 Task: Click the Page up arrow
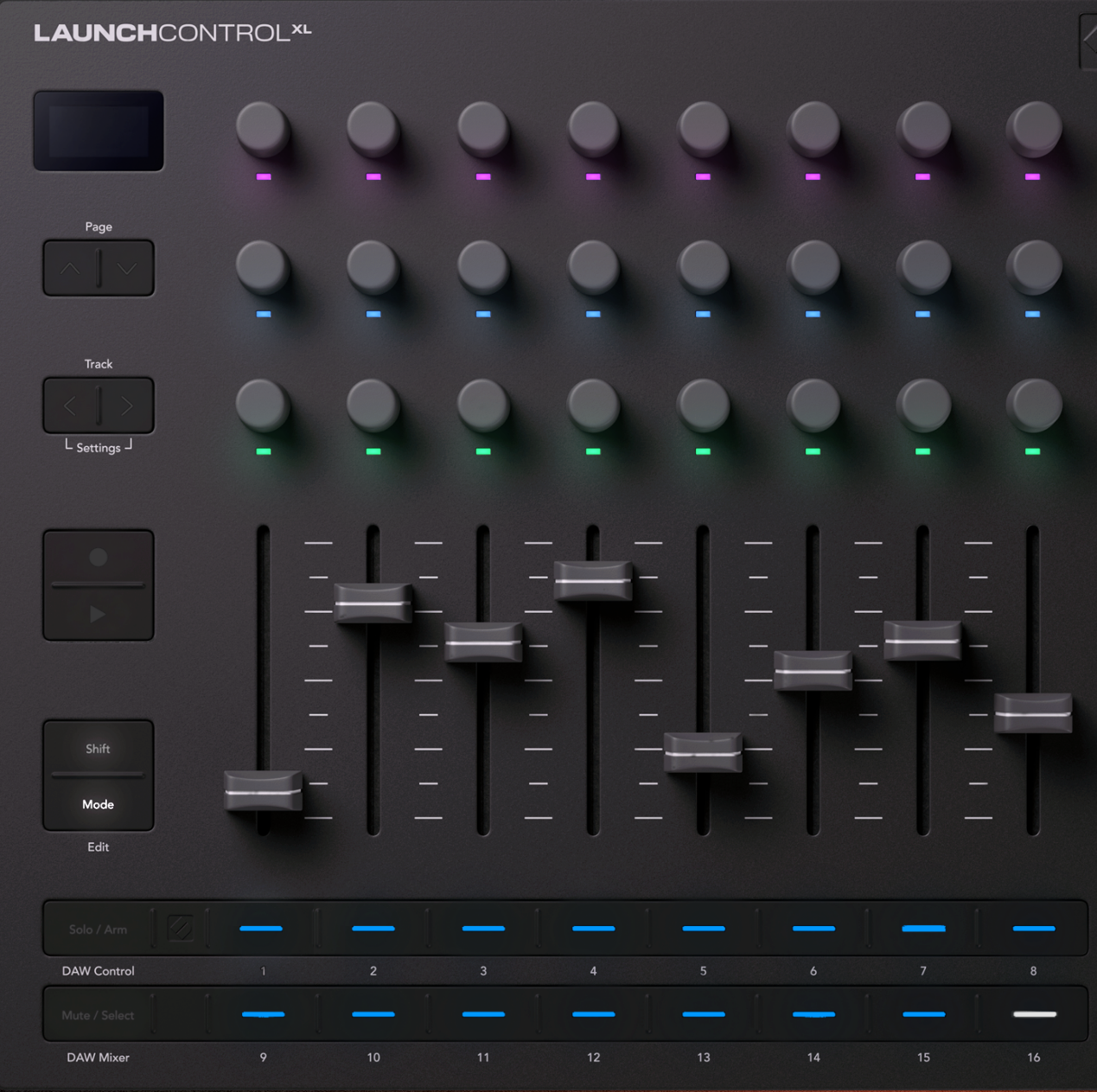coord(70,268)
